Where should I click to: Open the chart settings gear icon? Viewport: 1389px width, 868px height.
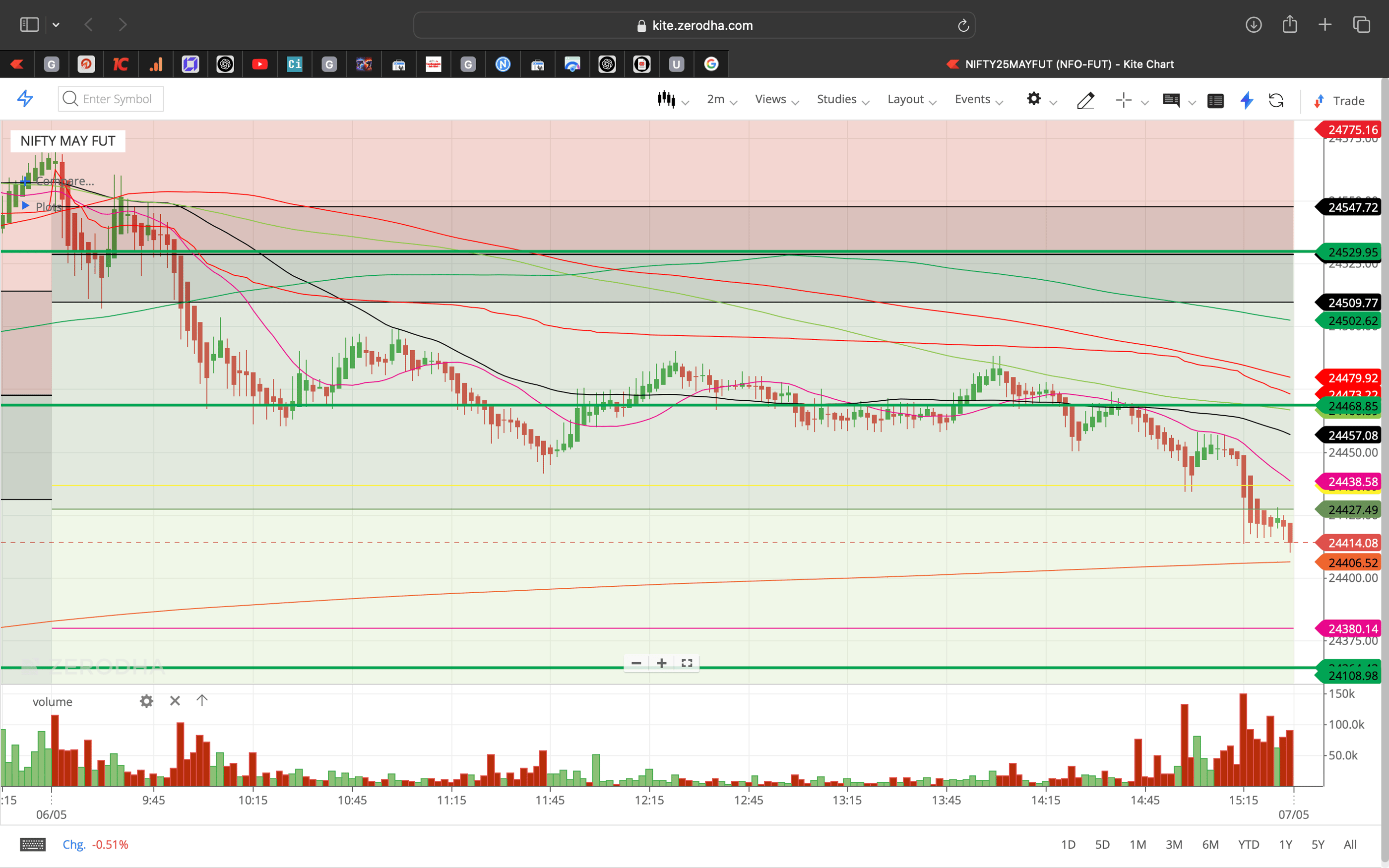coord(1034,99)
